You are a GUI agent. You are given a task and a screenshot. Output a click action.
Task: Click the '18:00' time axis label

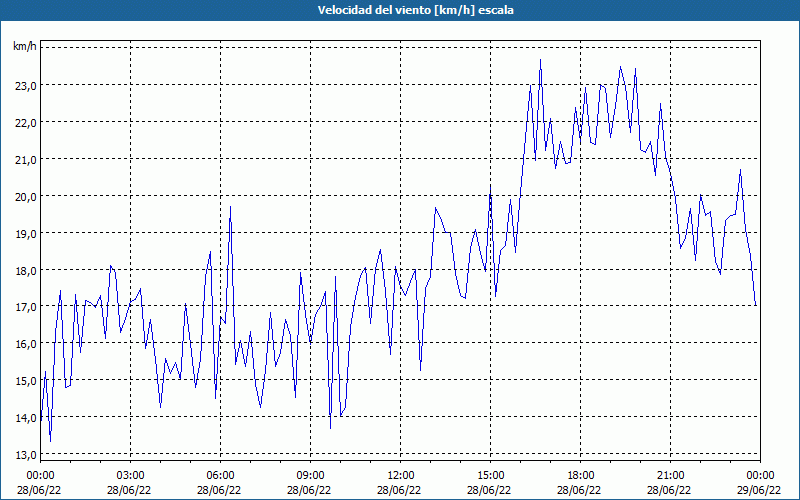click(581, 476)
